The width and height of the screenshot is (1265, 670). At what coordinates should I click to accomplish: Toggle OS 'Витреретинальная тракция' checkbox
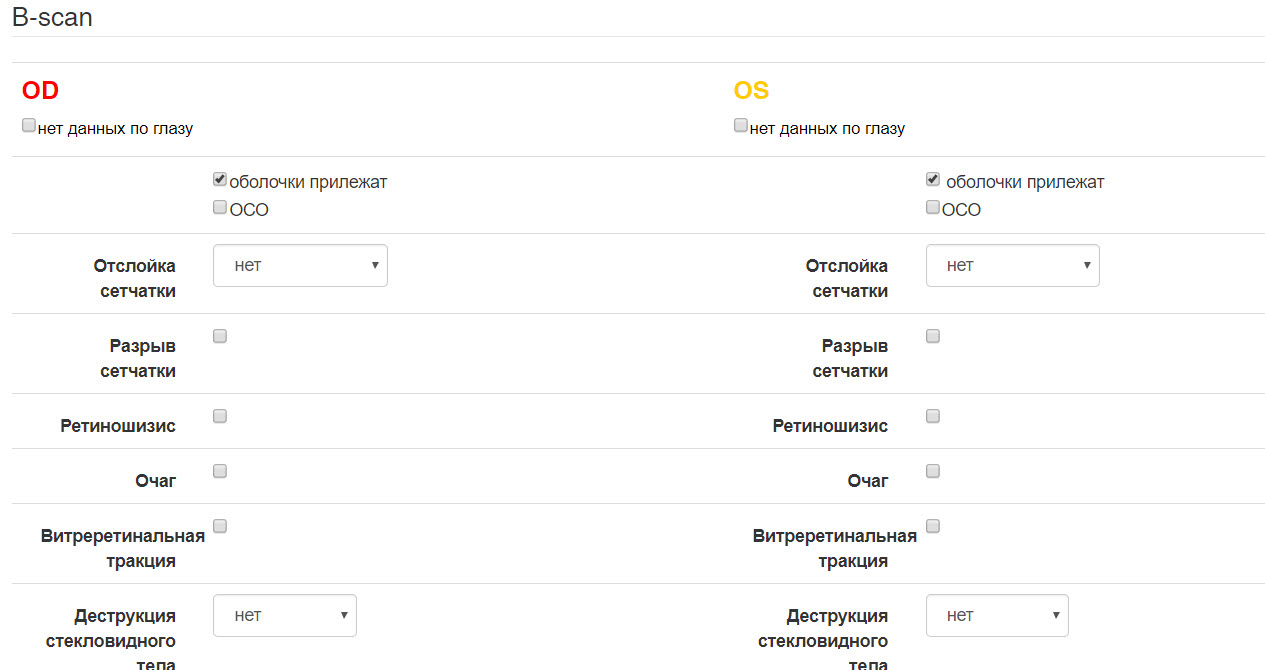click(933, 526)
